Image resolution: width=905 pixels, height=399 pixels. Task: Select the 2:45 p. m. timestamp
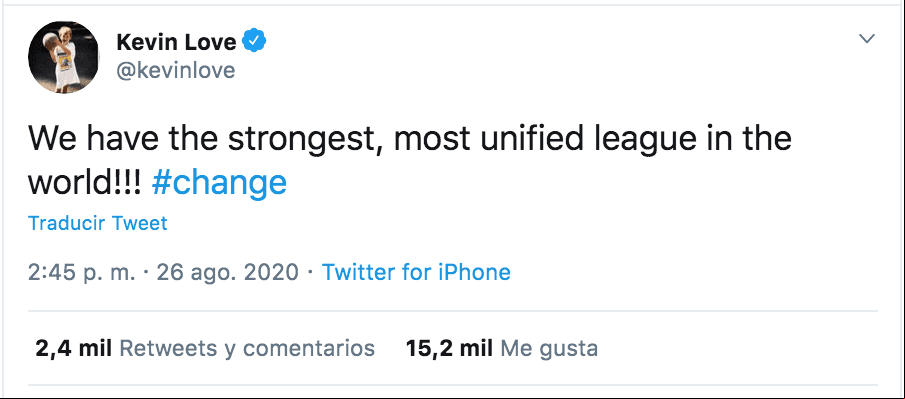pos(81,271)
